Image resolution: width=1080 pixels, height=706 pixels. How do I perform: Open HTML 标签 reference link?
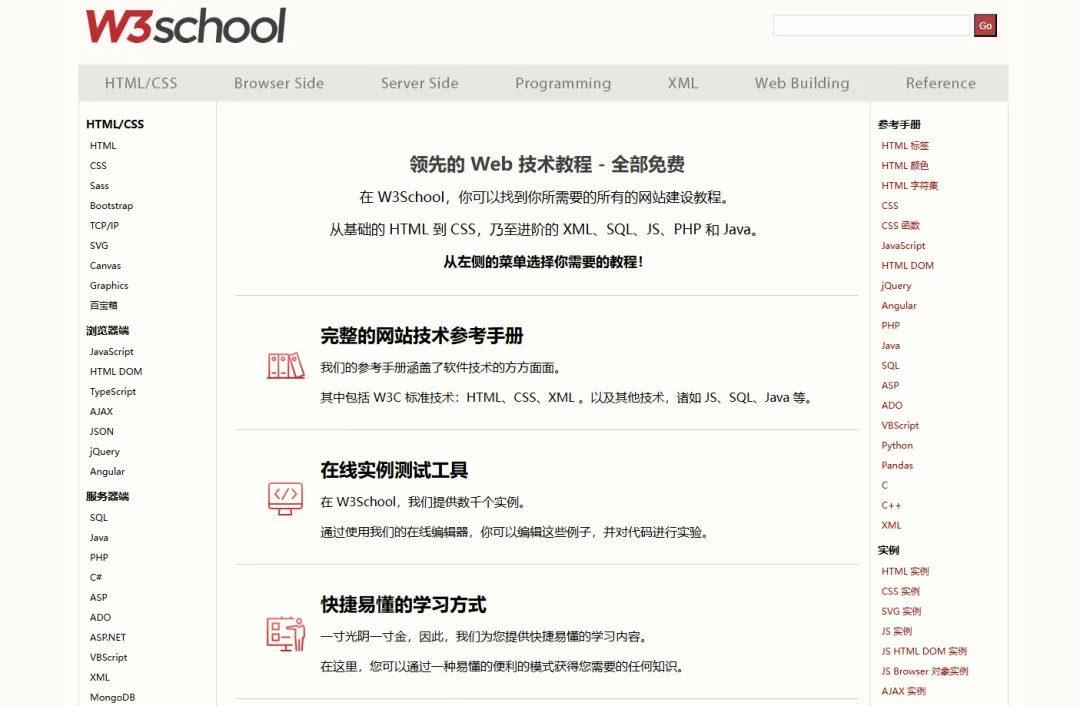point(905,145)
